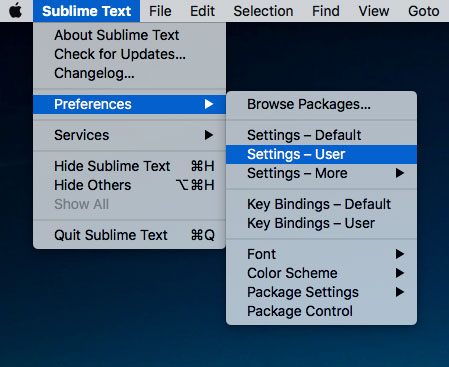Open the Apple menu icon

15,11
